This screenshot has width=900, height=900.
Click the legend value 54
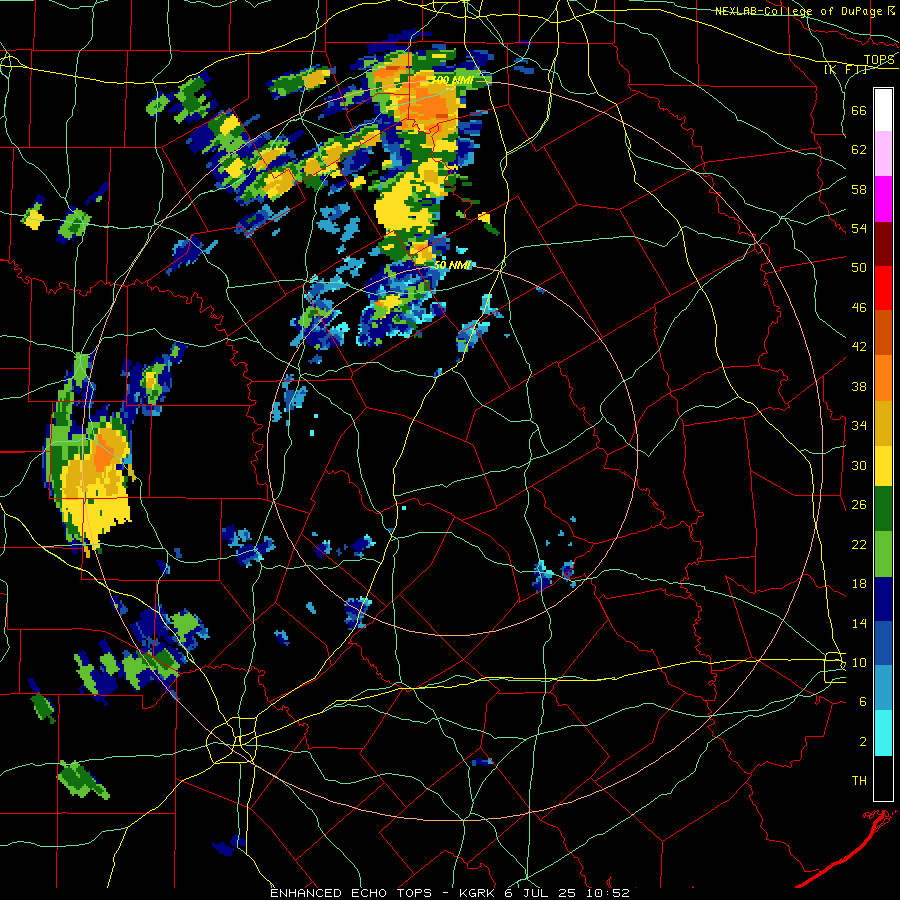click(859, 228)
